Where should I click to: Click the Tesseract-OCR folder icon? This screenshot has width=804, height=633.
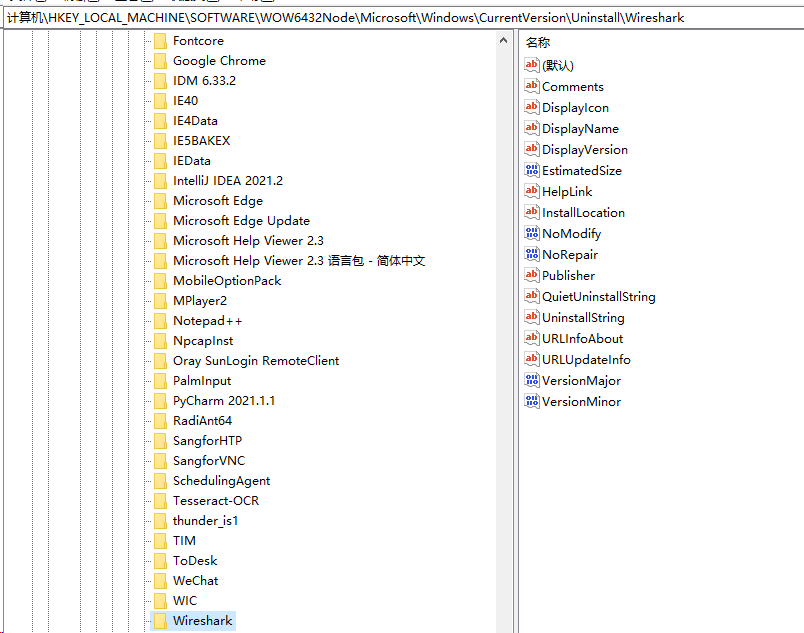pyautogui.click(x=160, y=501)
